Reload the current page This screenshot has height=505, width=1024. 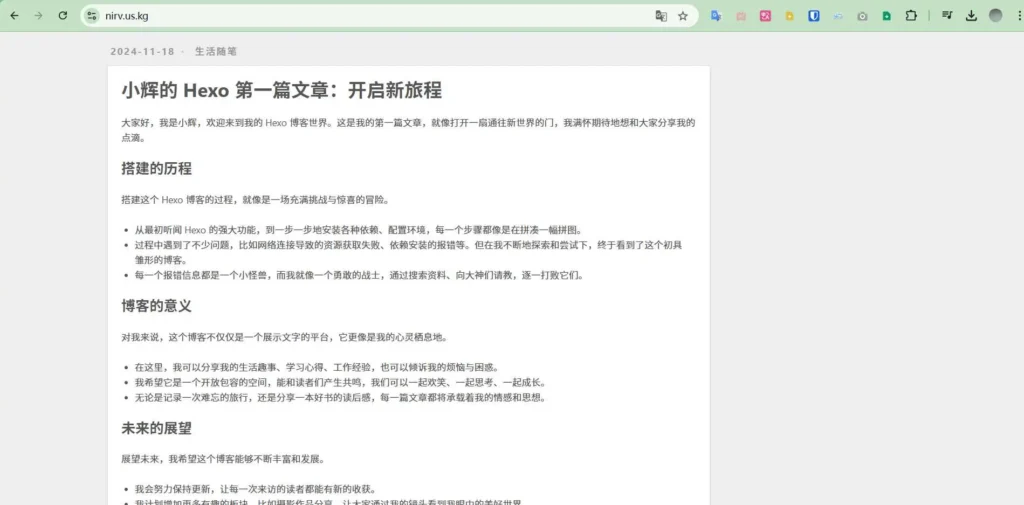coord(63,16)
